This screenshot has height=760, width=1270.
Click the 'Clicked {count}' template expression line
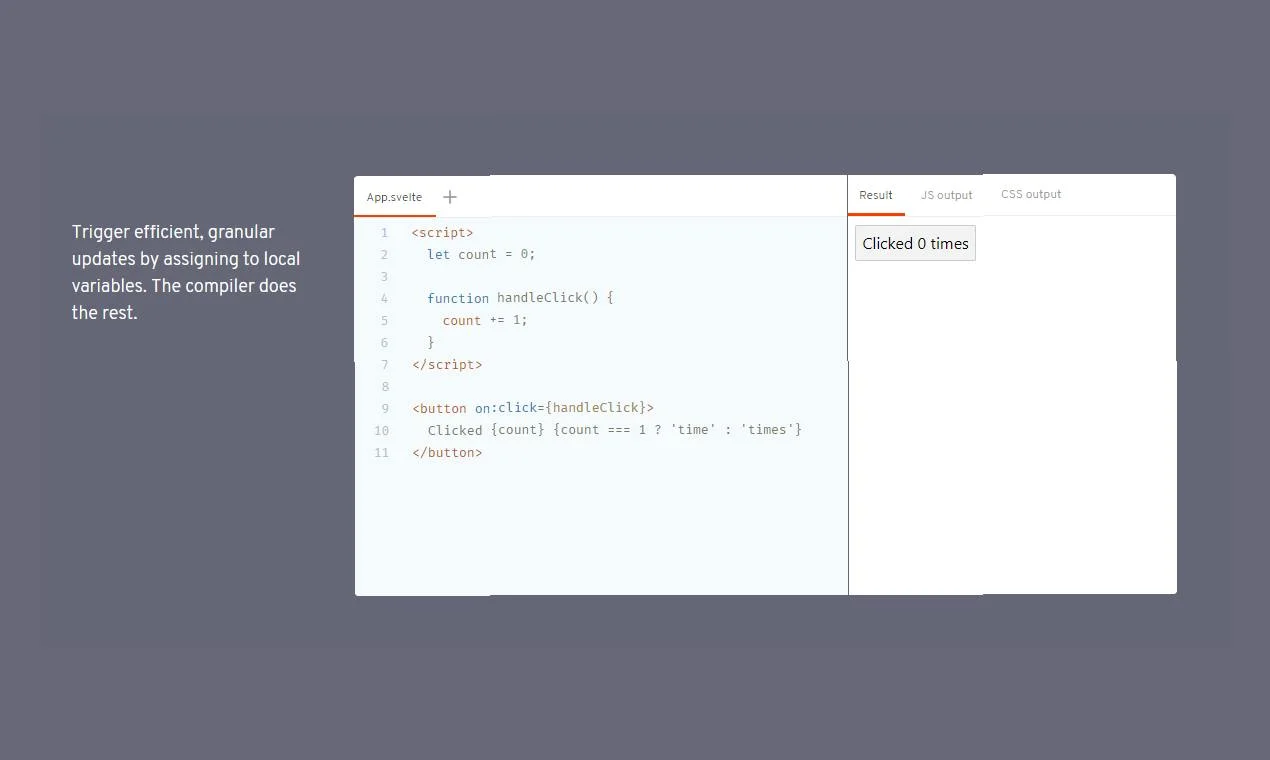pyautogui.click(x=615, y=430)
